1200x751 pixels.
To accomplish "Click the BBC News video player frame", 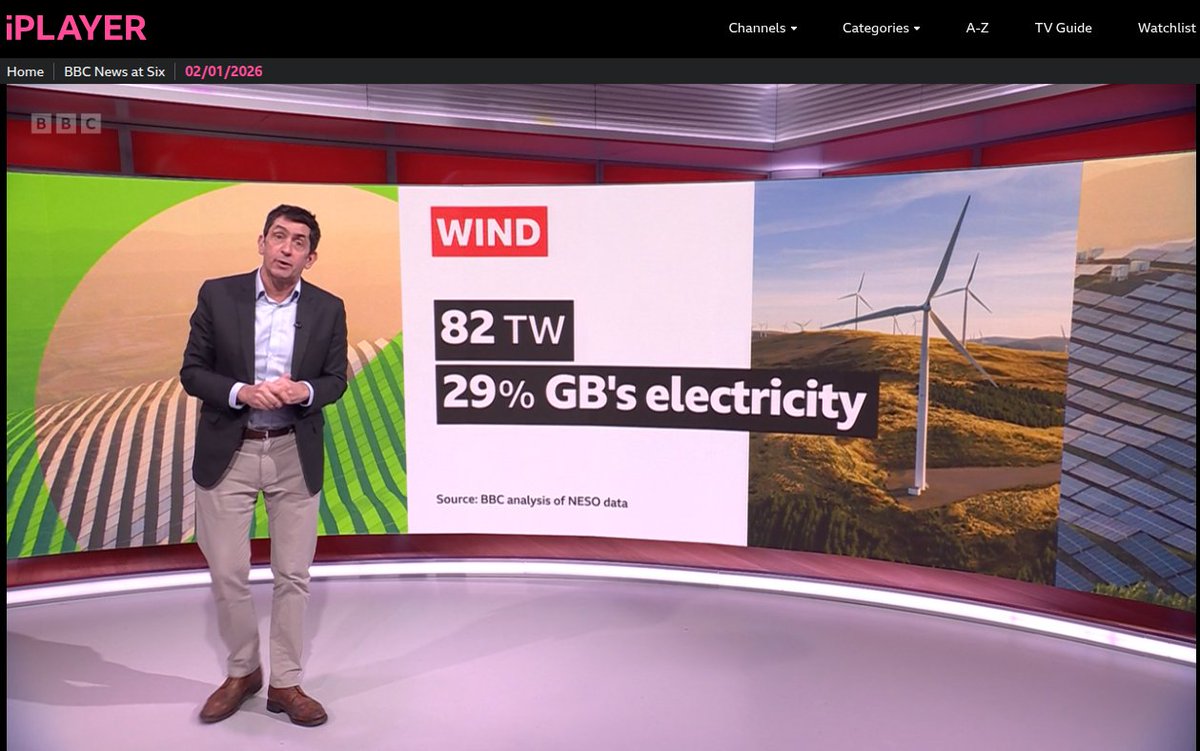I will pyautogui.click(x=601, y=417).
